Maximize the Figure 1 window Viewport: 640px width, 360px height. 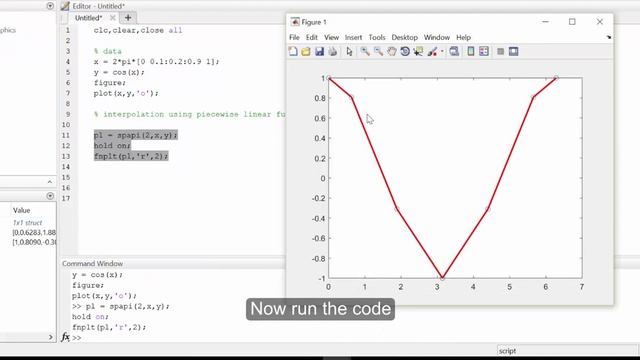coord(572,22)
